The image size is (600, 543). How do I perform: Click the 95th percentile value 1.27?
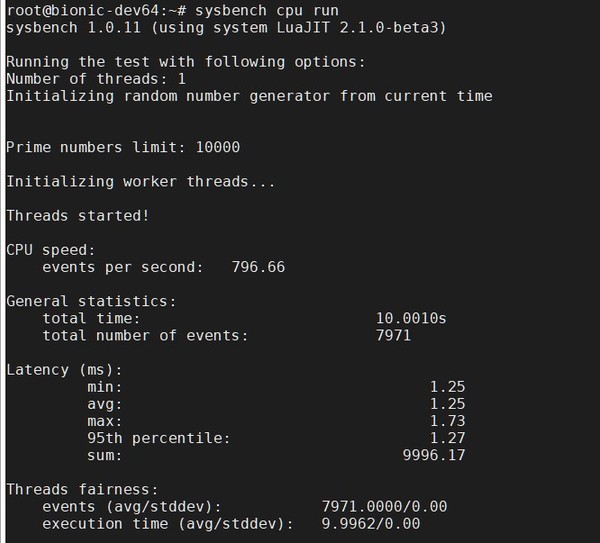(447, 438)
